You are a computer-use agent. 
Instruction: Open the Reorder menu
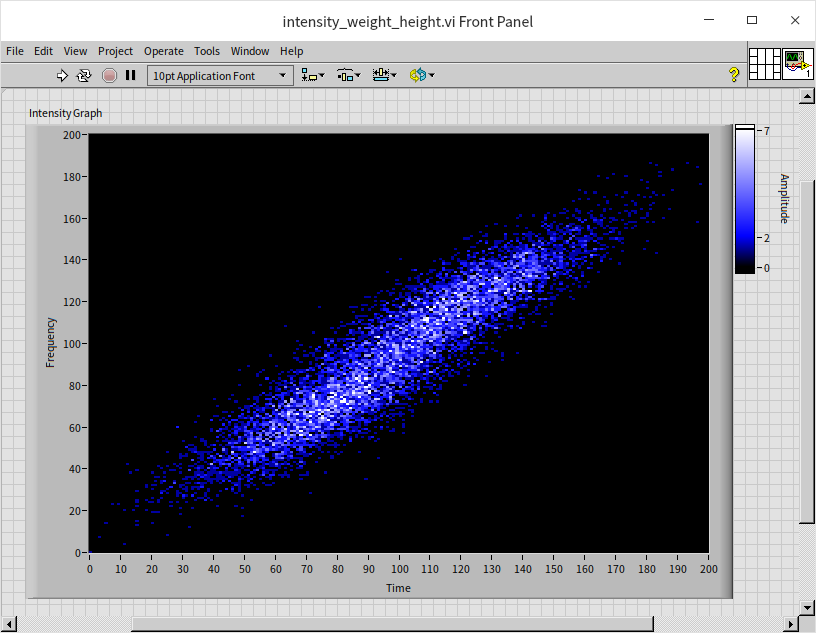point(421,75)
